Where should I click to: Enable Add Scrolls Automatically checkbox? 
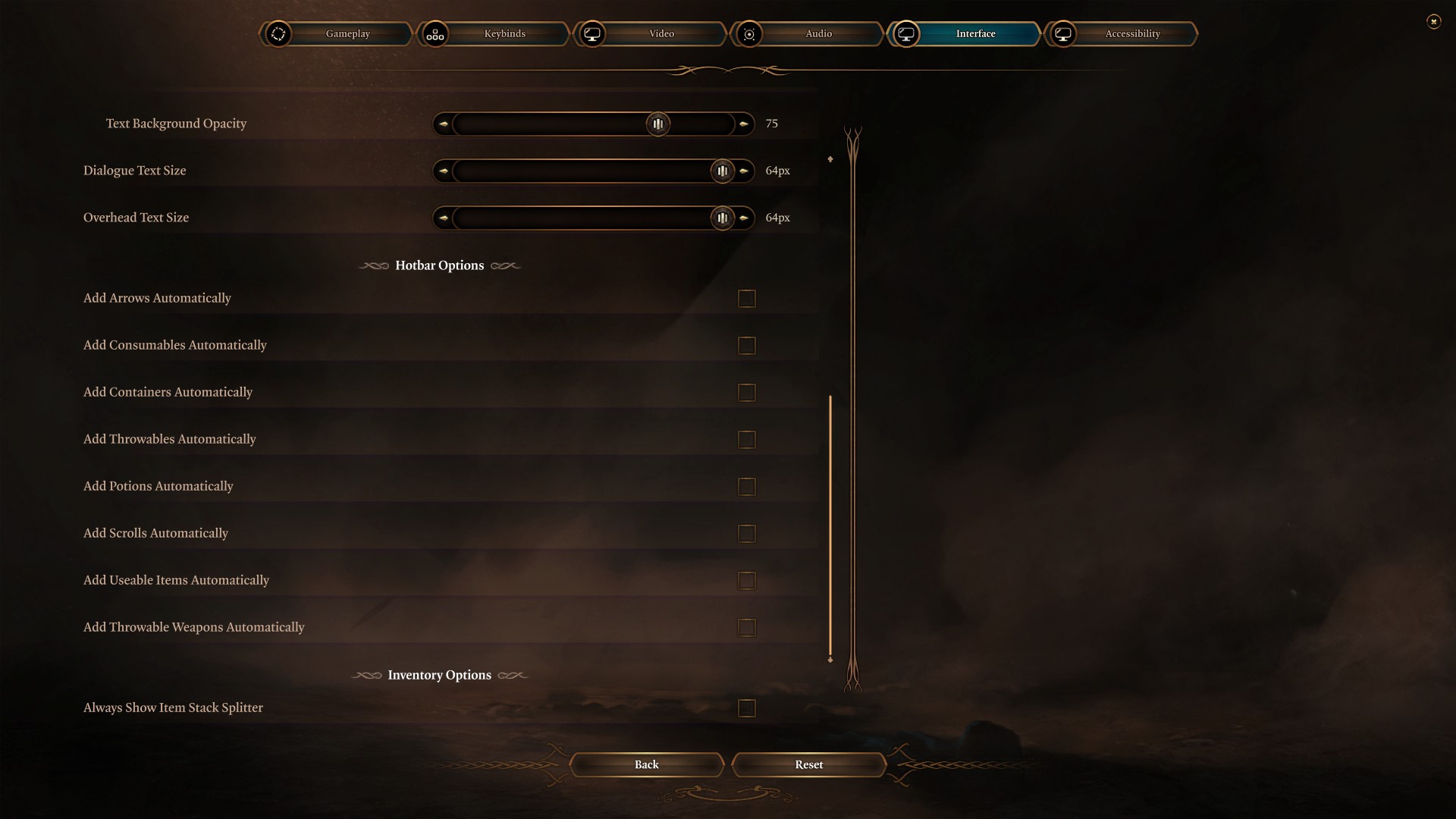[747, 533]
